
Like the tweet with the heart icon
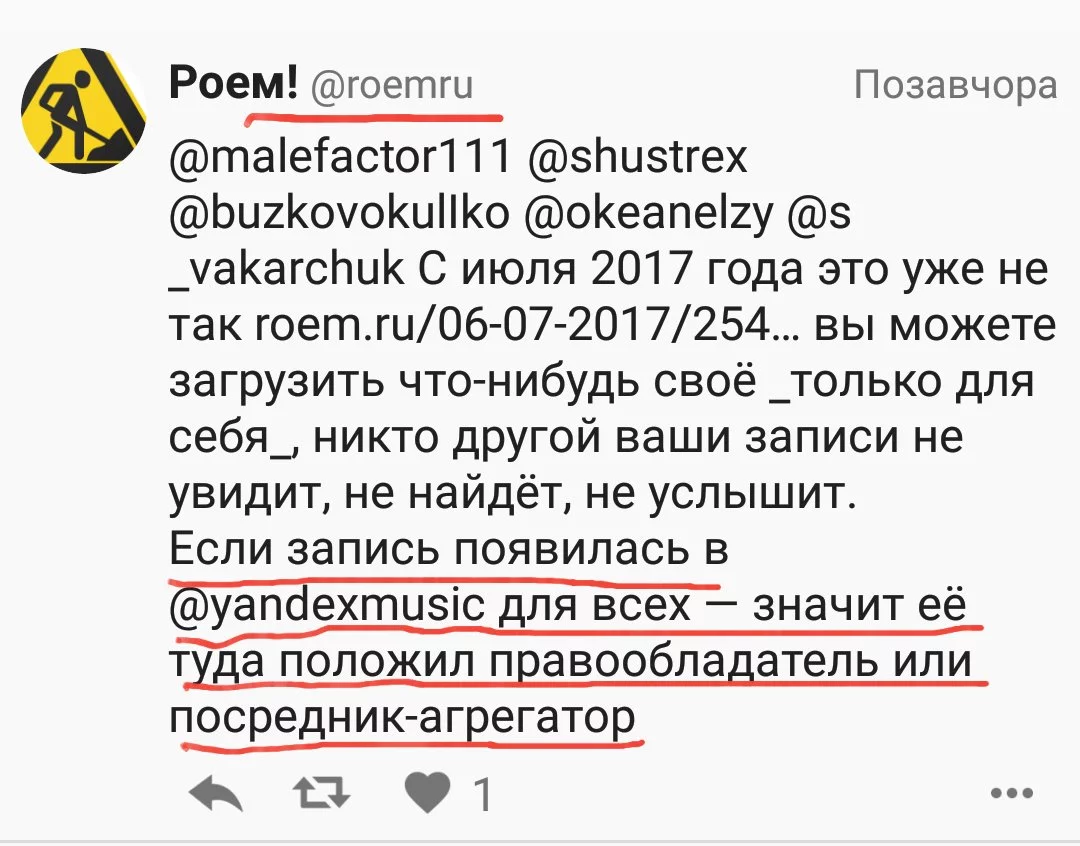(x=427, y=796)
